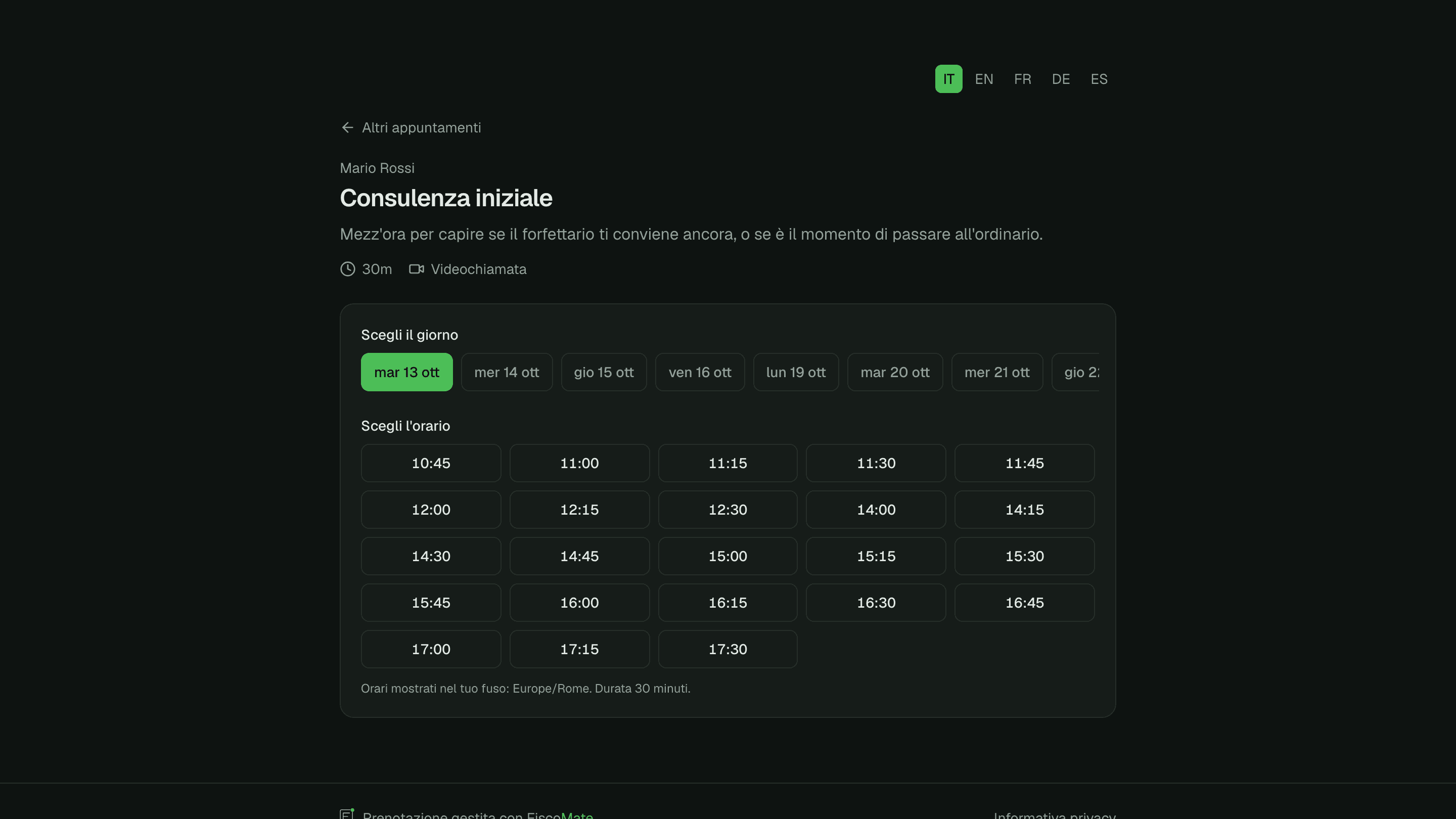The height and width of the screenshot is (819, 1456).
Task: Switch language to DE
Action: point(1061,79)
